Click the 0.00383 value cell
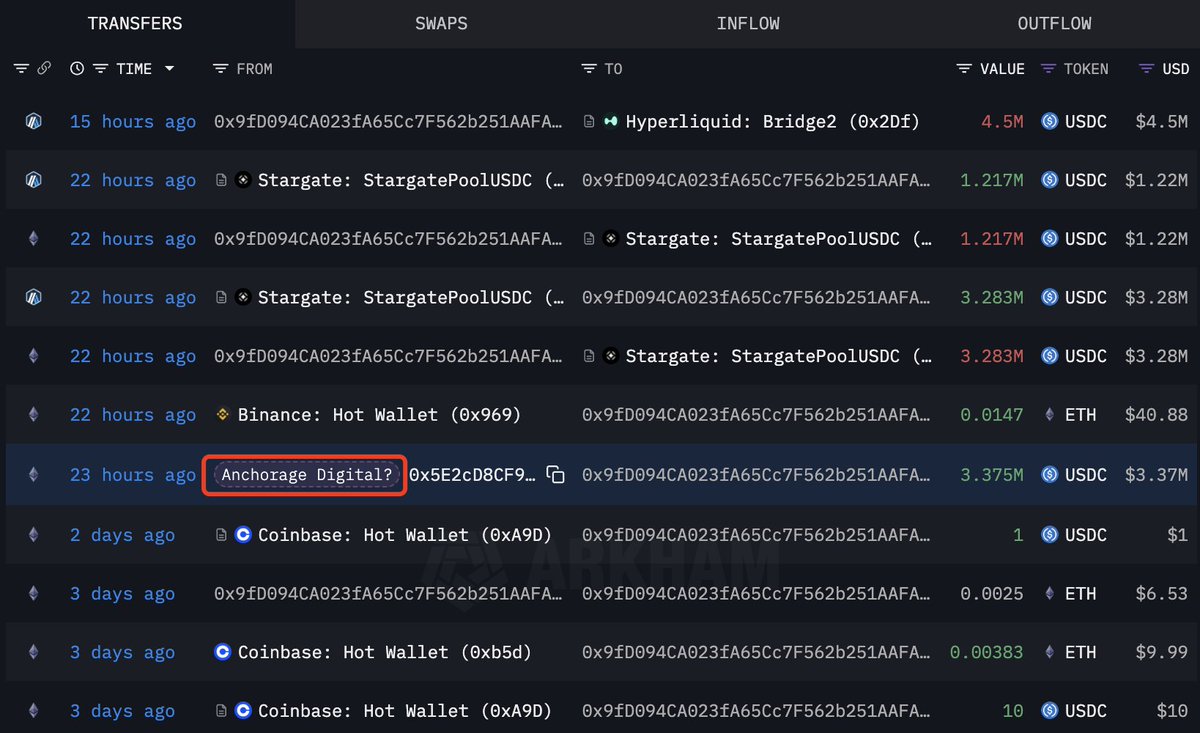1200x733 pixels. tap(987, 652)
